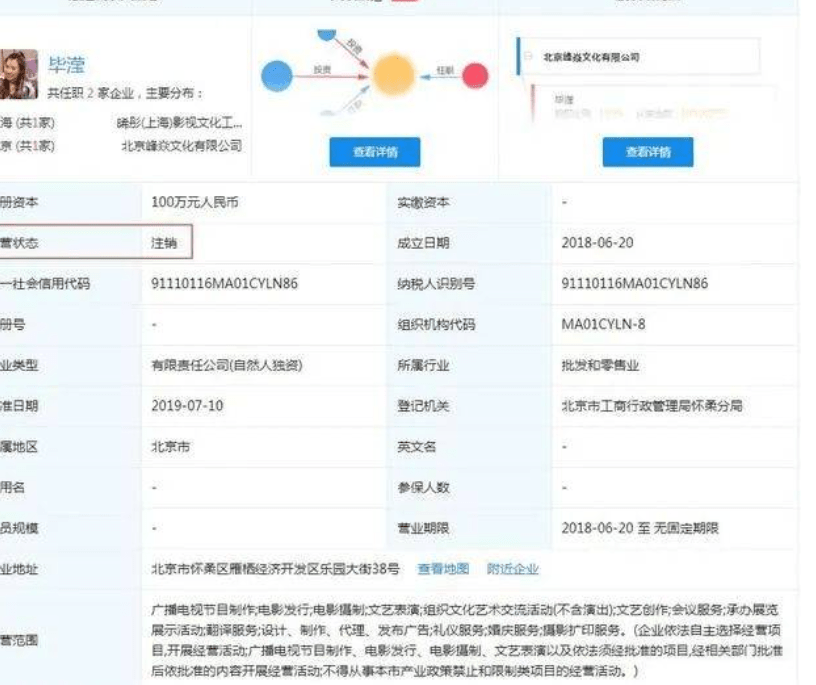Click the 有限责任公司(自然人独资) company type cell
The width and height of the screenshot is (816, 685).
[226, 366]
